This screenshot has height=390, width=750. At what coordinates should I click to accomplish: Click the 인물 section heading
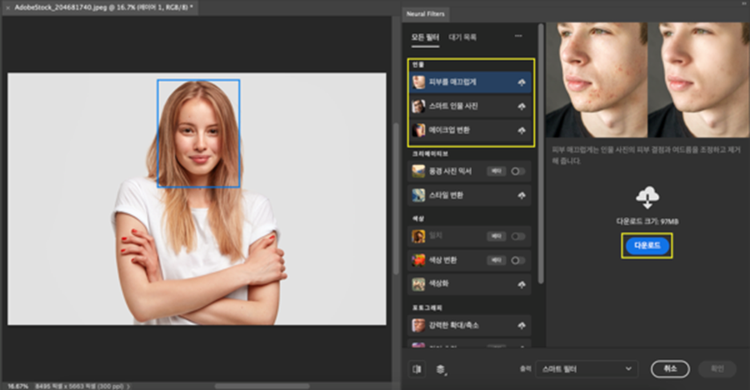click(418, 65)
